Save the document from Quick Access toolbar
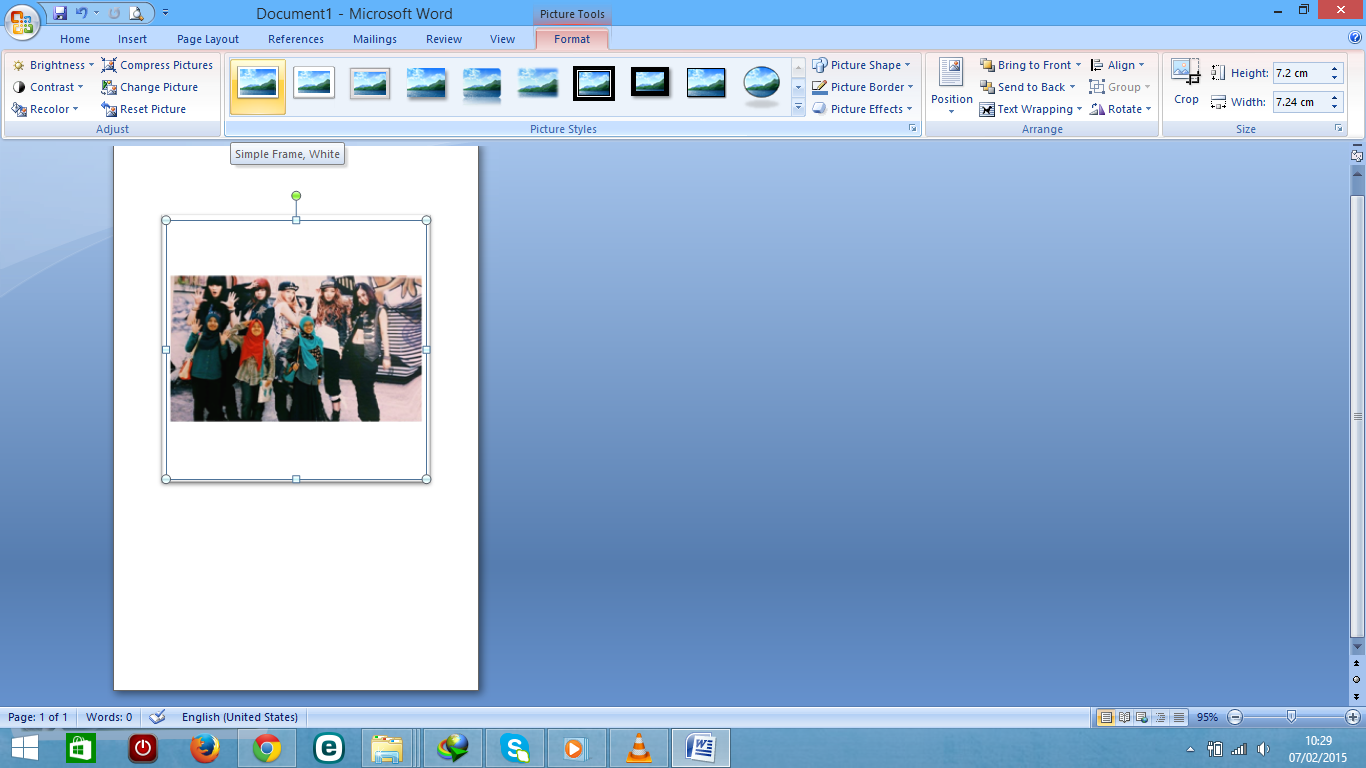 [60, 13]
